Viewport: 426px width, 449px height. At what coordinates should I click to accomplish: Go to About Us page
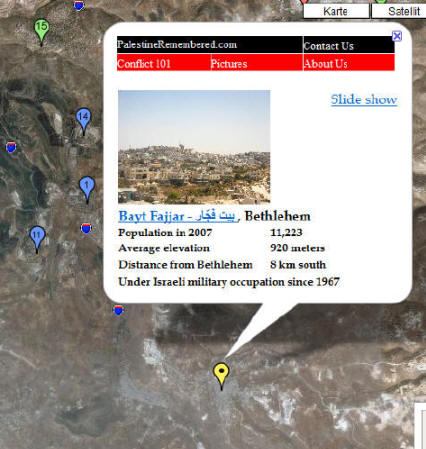[x=326, y=63]
